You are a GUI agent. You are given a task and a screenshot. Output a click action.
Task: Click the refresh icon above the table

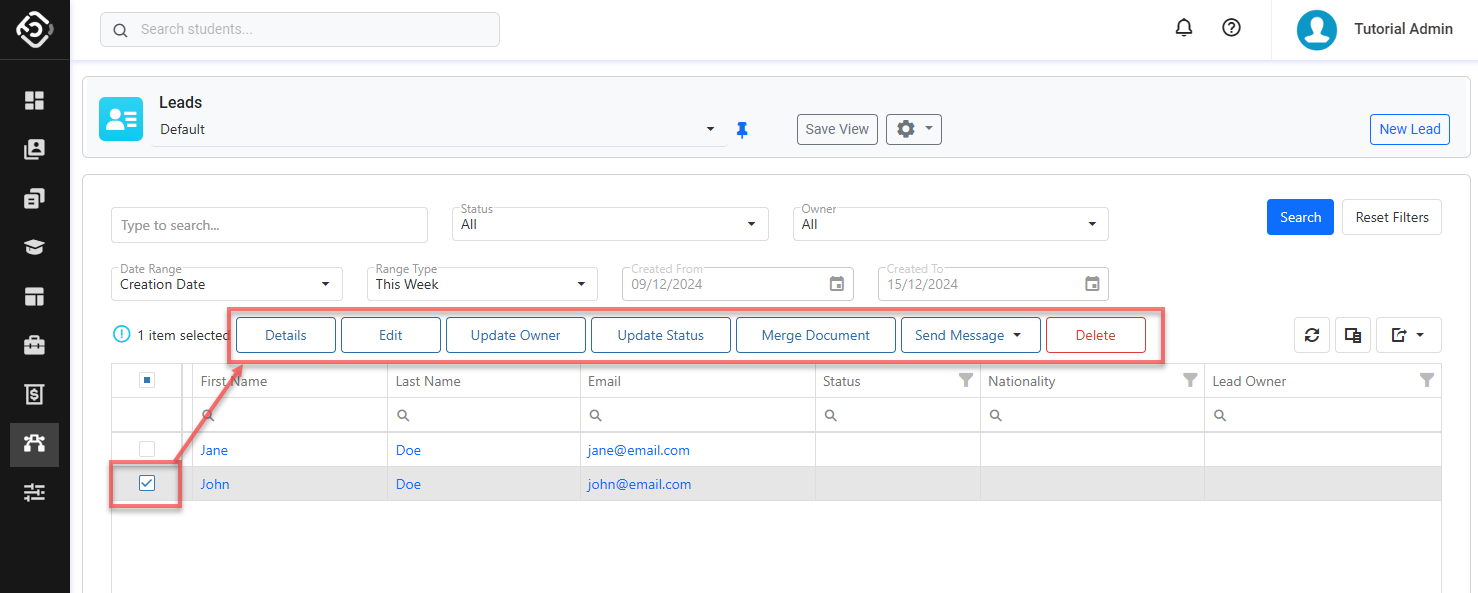(1312, 336)
